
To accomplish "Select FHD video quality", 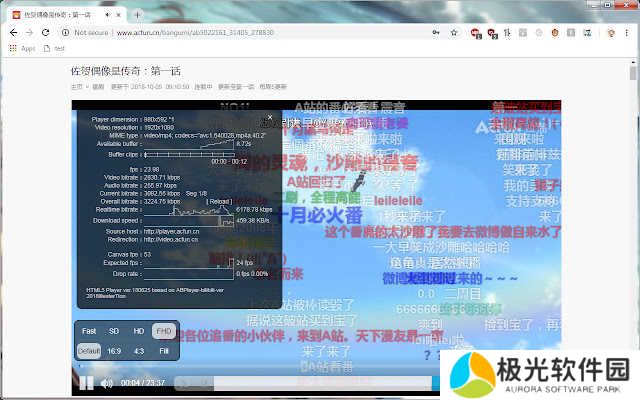I will point(164,331).
